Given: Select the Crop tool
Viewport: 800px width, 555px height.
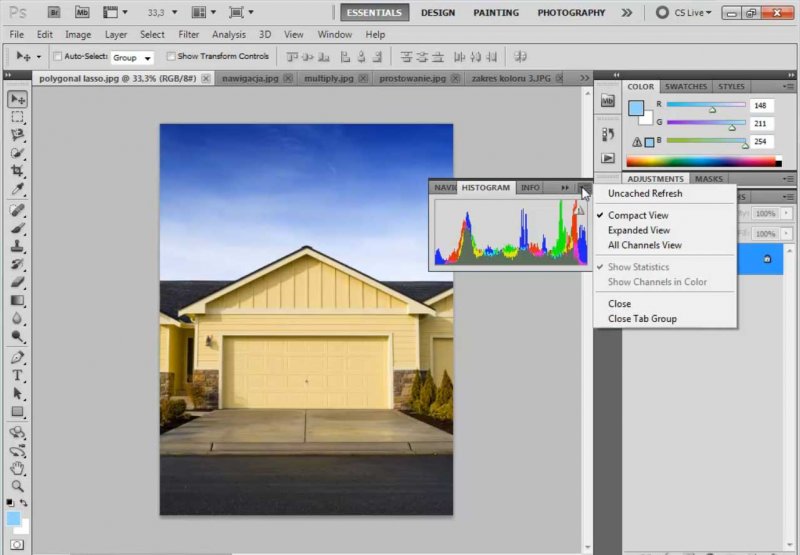Looking at the screenshot, I should pos(18,171).
